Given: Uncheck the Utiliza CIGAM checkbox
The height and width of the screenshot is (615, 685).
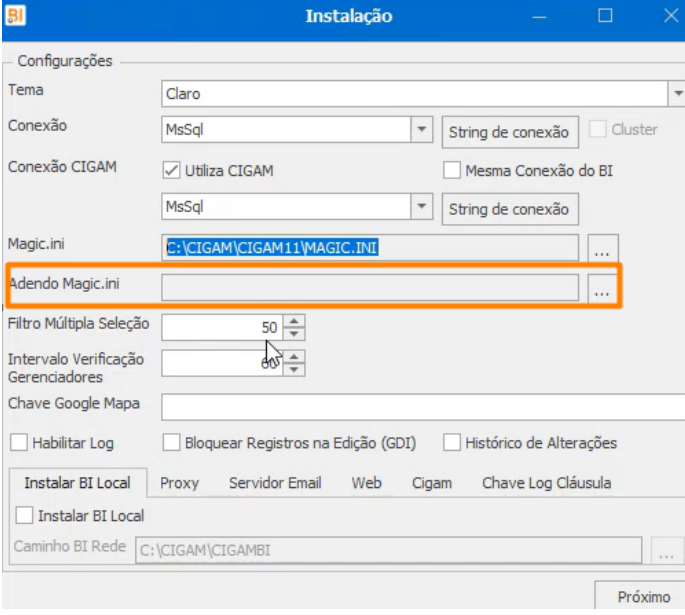Looking at the screenshot, I should pyautogui.click(x=171, y=170).
